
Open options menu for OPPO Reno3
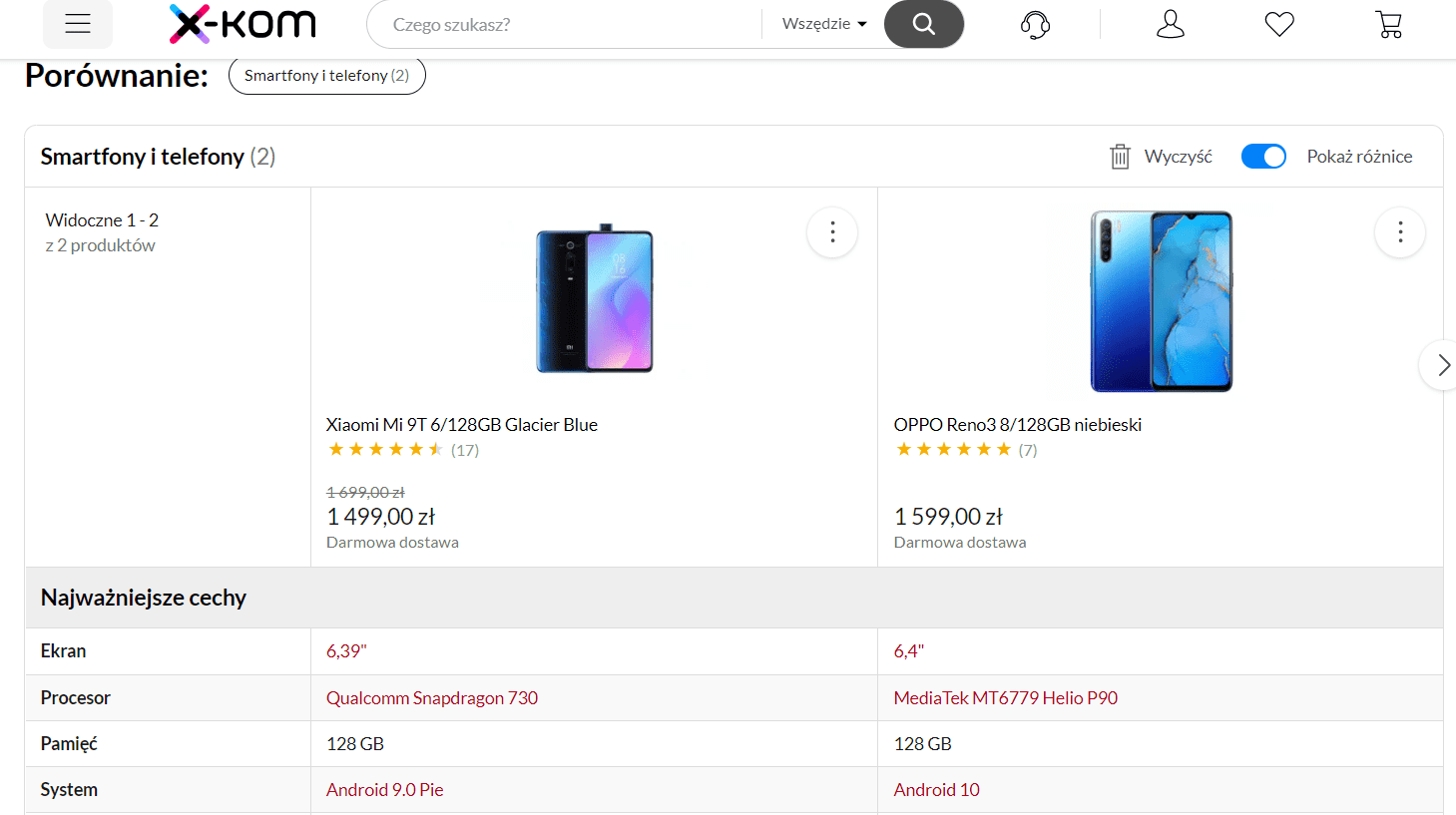coord(1400,232)
